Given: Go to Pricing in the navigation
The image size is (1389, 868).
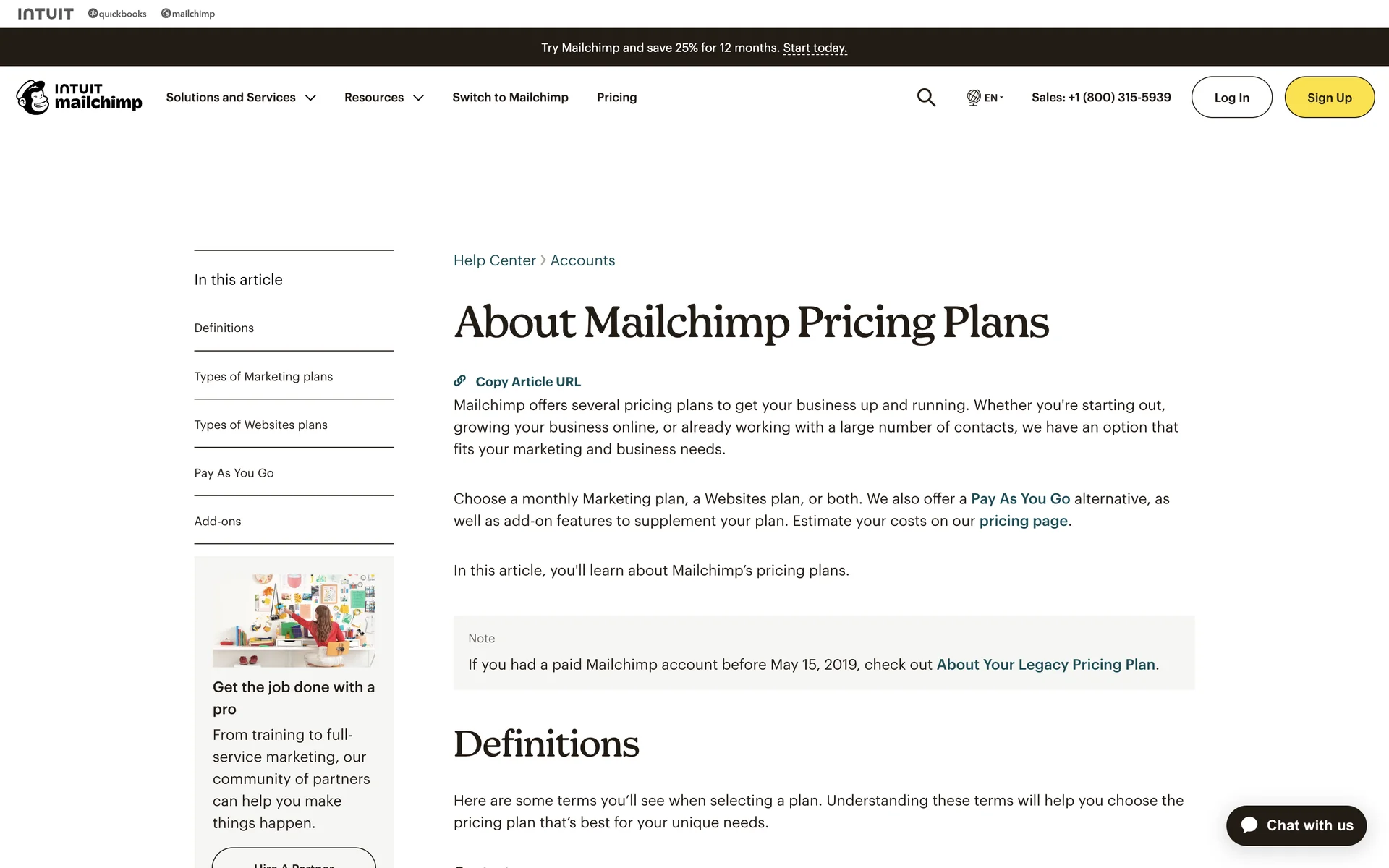Looking at the screenshot, I should point(616,97).
